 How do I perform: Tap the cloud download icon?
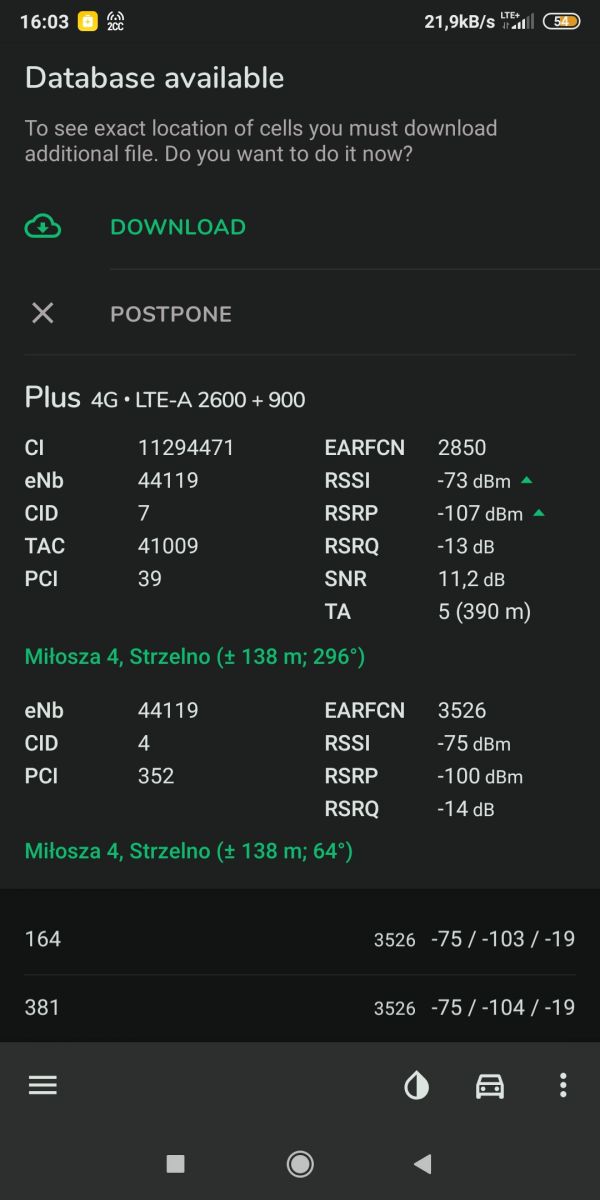point(42,227)
